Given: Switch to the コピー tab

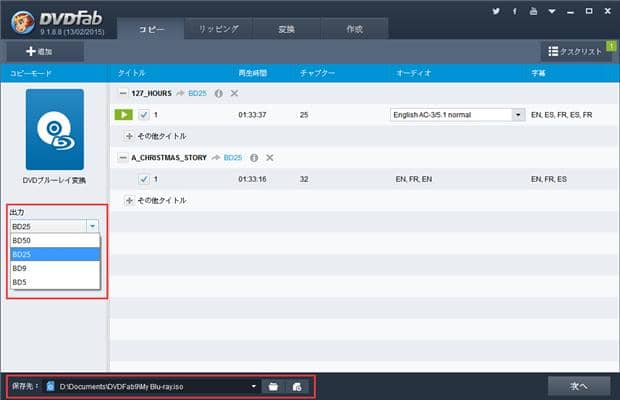Looking at the screenshot, I should pos(151,29).
